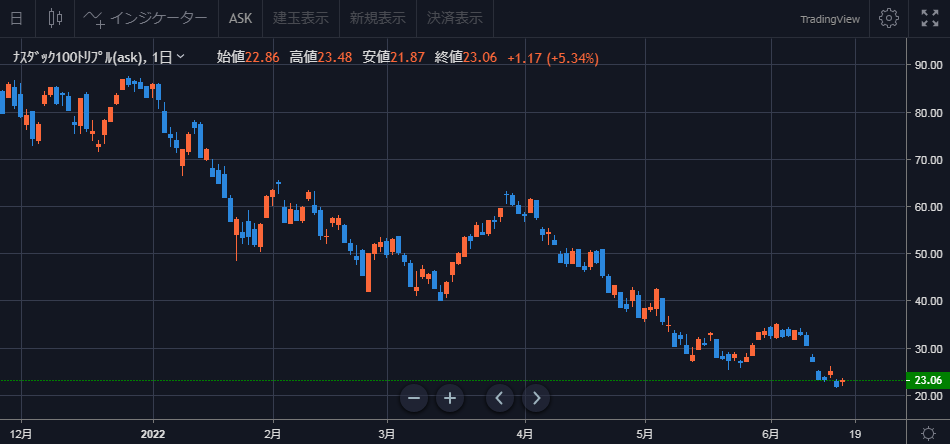Enter fullscreen mode with the expand icon

[x=929, y=18]
